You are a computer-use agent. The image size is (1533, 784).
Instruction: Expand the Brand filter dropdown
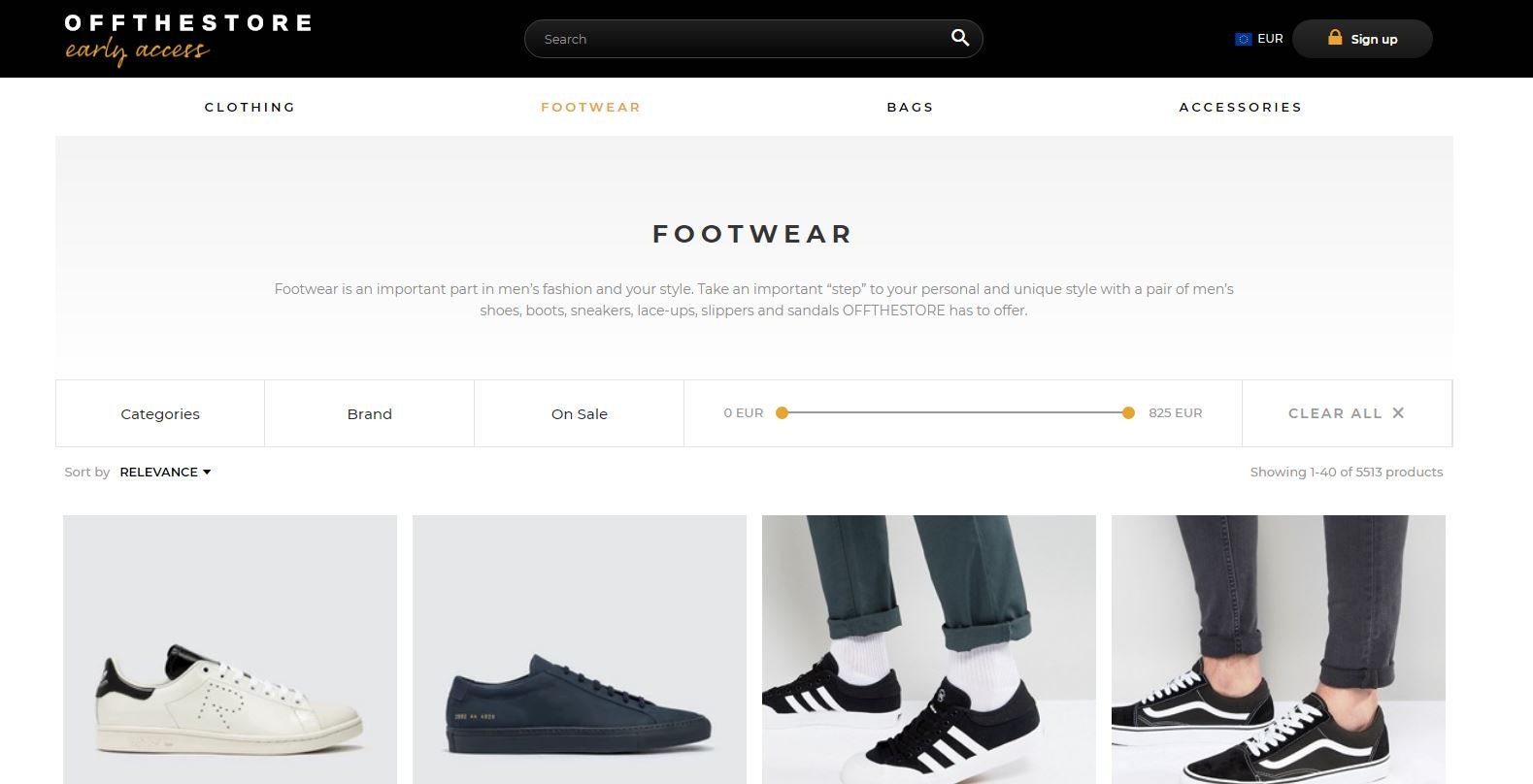[x=369, y=413]
